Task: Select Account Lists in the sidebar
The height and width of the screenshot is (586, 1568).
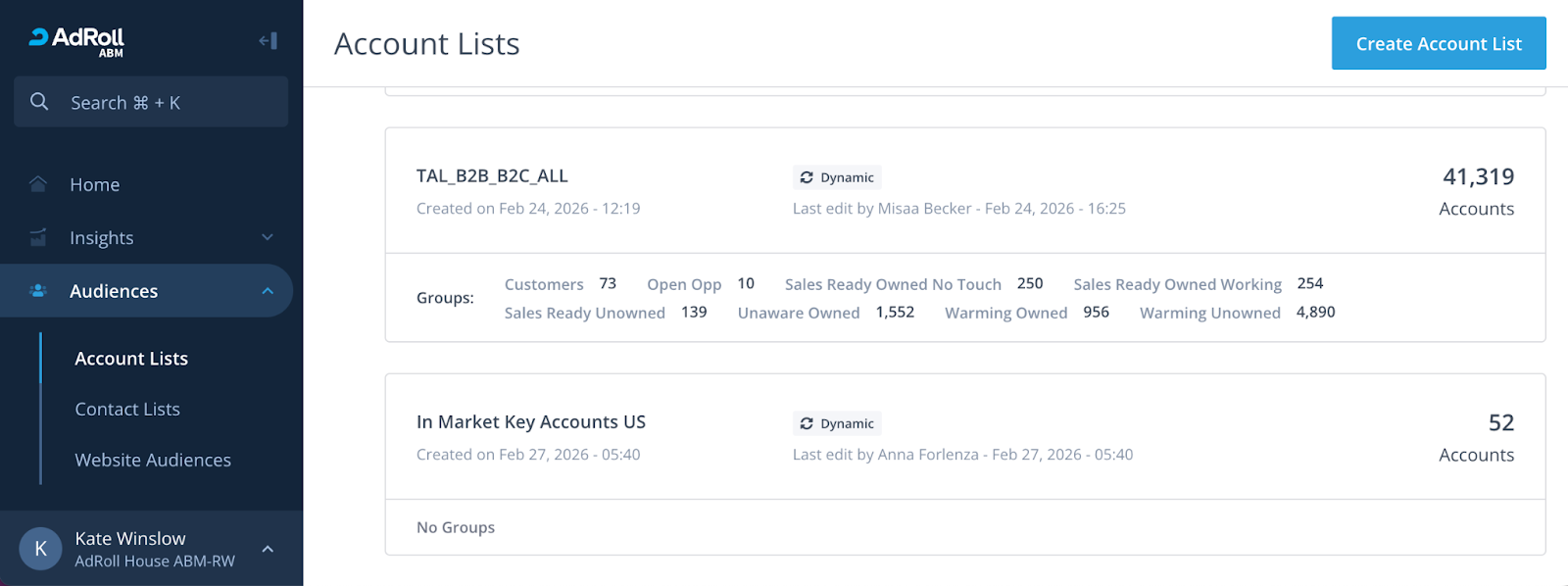Action: coord(131,359)
